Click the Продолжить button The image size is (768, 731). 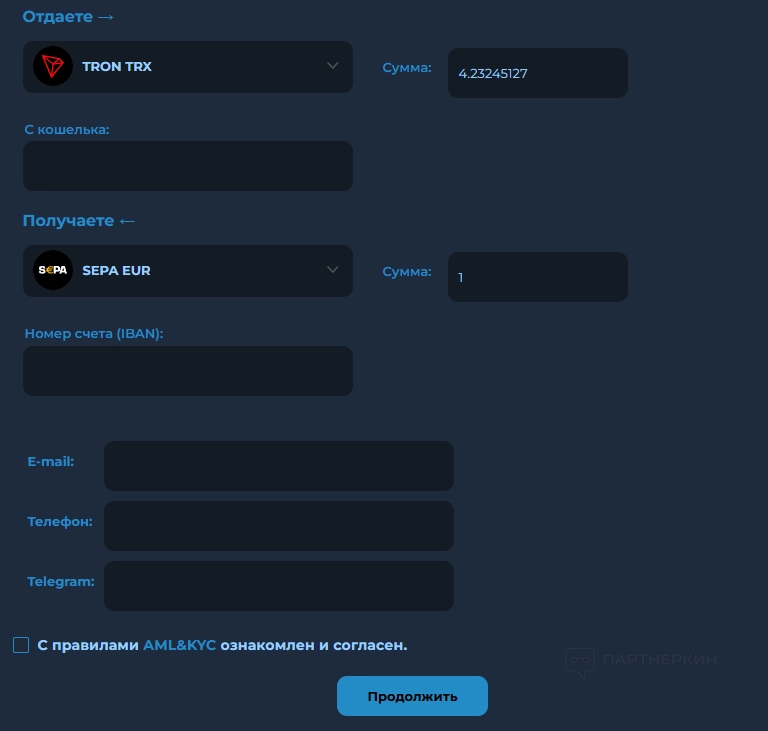(x=412, y=696)
